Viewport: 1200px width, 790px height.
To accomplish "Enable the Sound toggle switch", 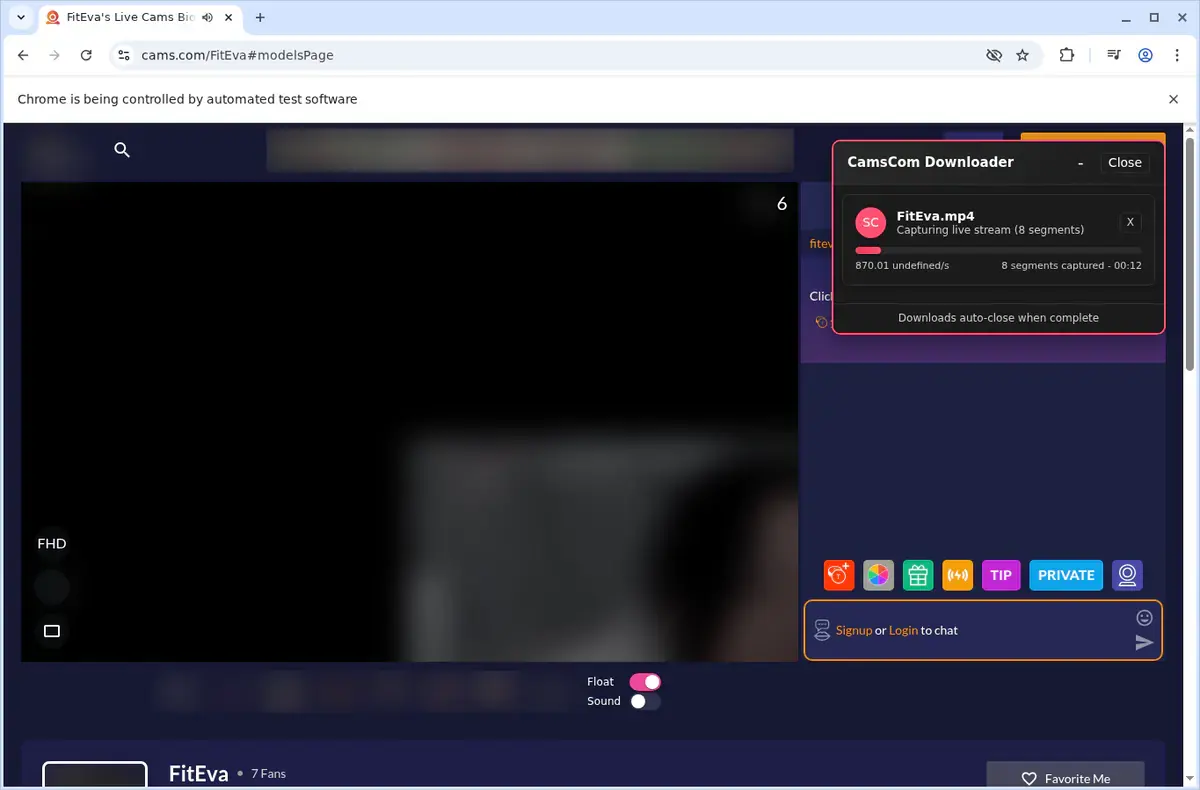I will click(x=645, y=701).
